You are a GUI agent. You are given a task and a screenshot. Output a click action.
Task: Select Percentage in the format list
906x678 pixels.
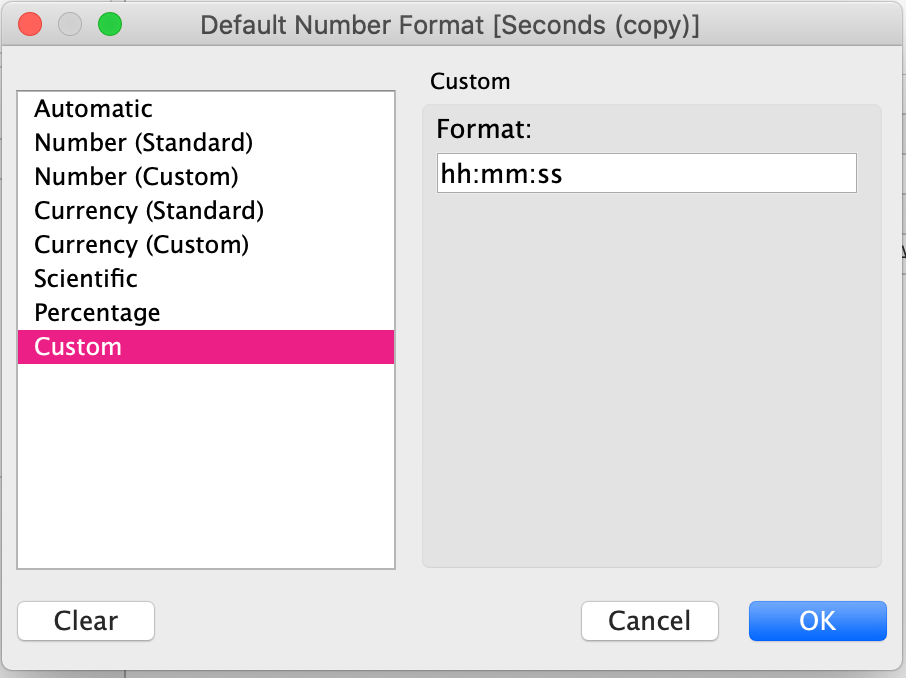click(x=97, y=312)
